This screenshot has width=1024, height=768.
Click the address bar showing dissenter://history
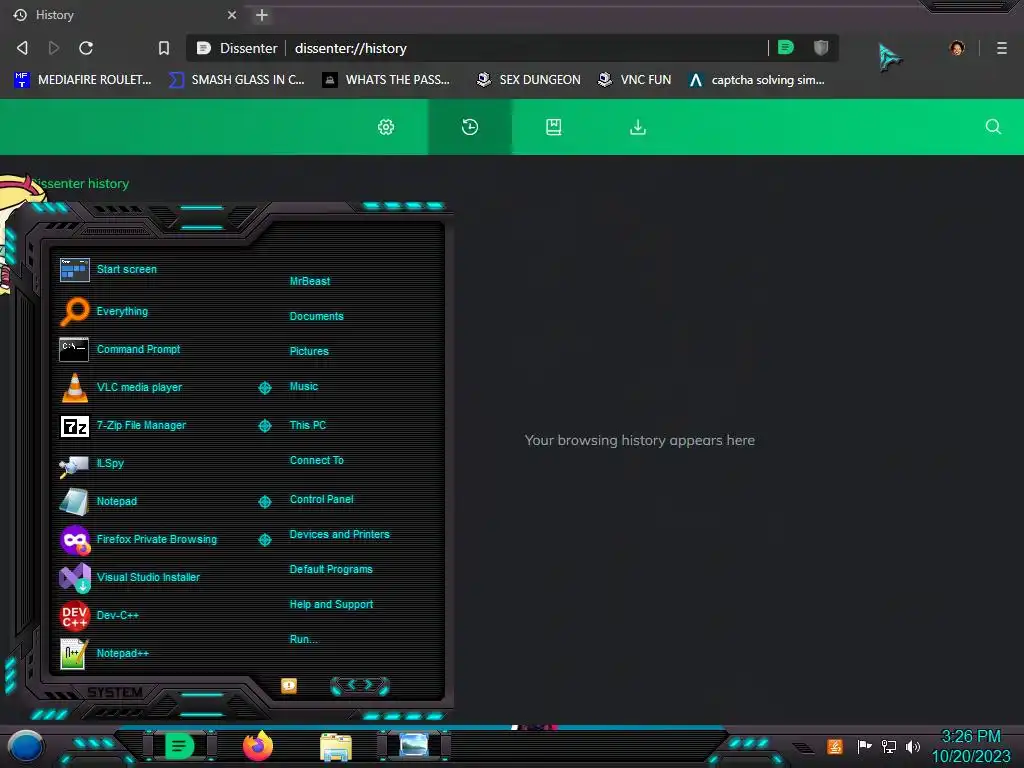(477, 48)
